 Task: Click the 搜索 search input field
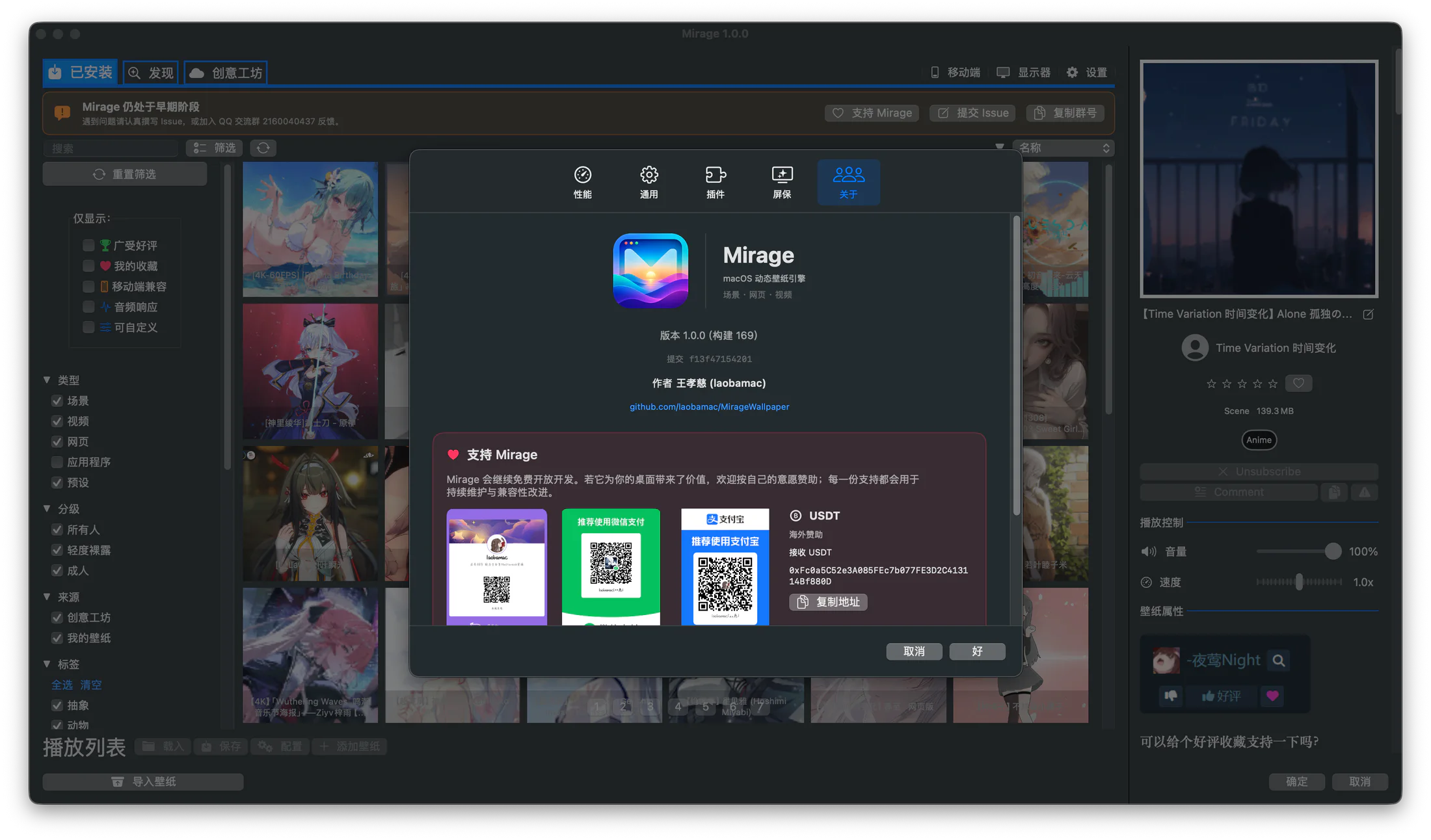pyautogui.click(x=111, y=148)
